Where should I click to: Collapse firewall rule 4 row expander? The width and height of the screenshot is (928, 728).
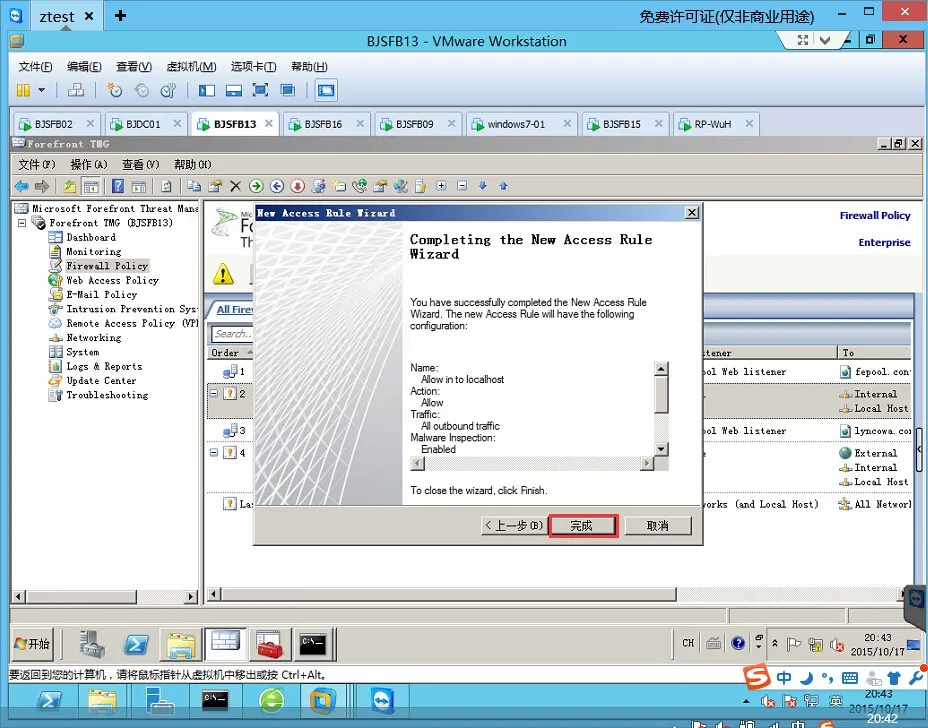[x=214, y=452]
